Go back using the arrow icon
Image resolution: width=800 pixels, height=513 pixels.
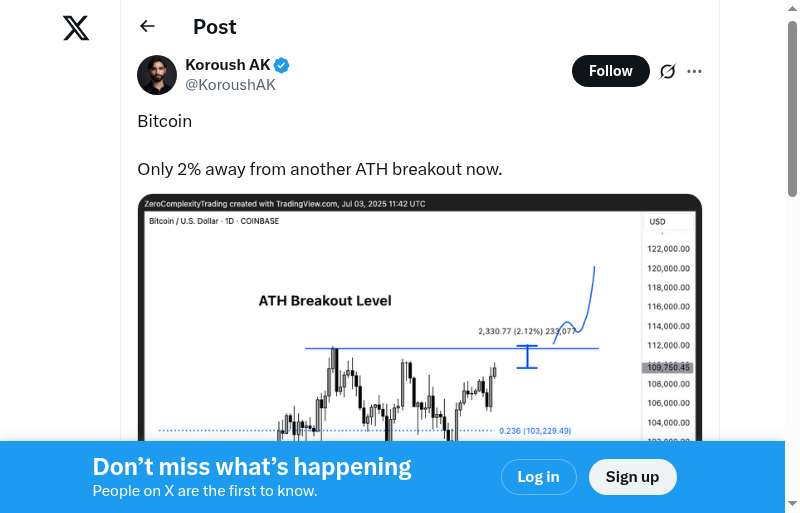pyautogui.click(x=148, y=27)
